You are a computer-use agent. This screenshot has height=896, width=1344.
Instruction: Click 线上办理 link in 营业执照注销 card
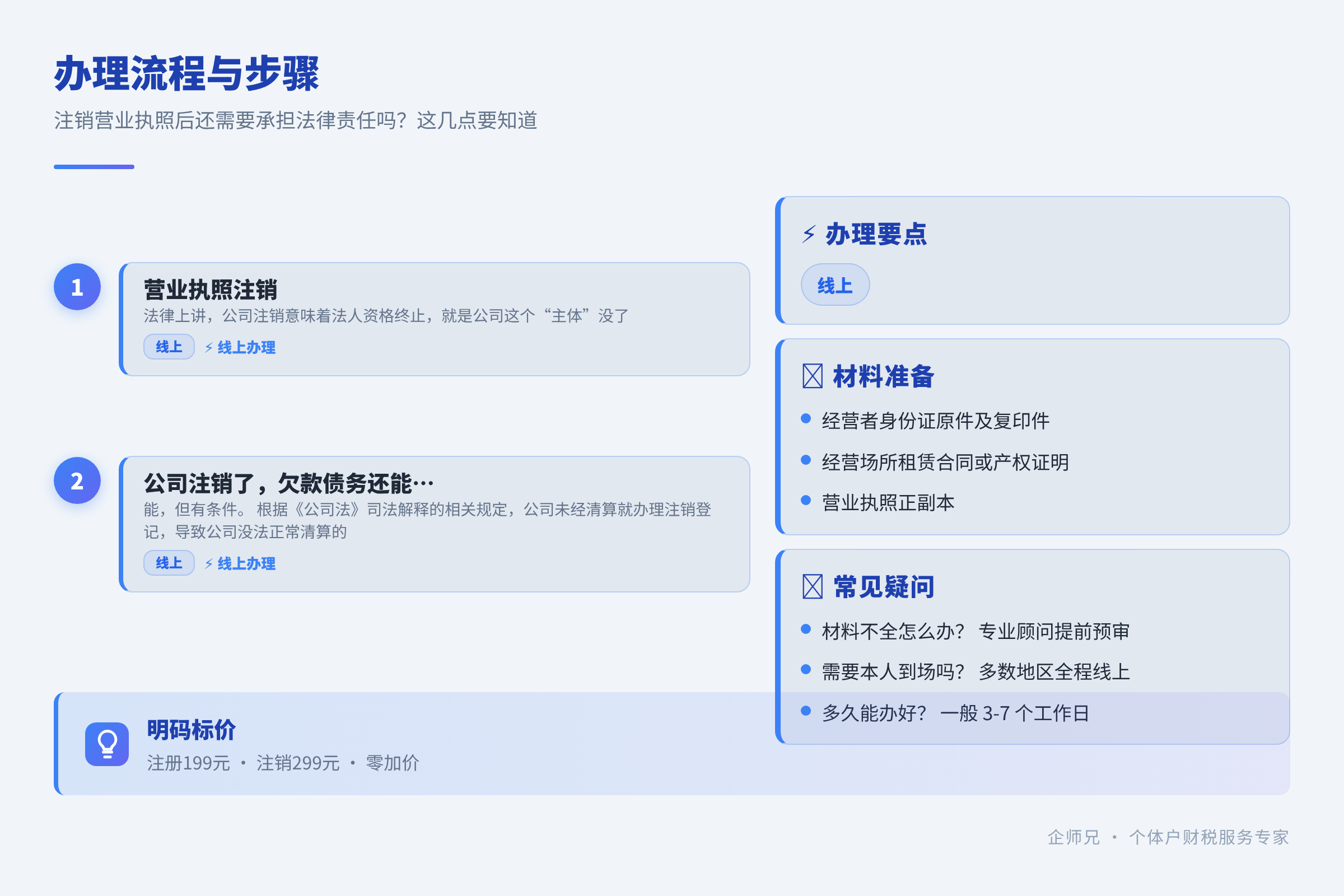point(240,347)
